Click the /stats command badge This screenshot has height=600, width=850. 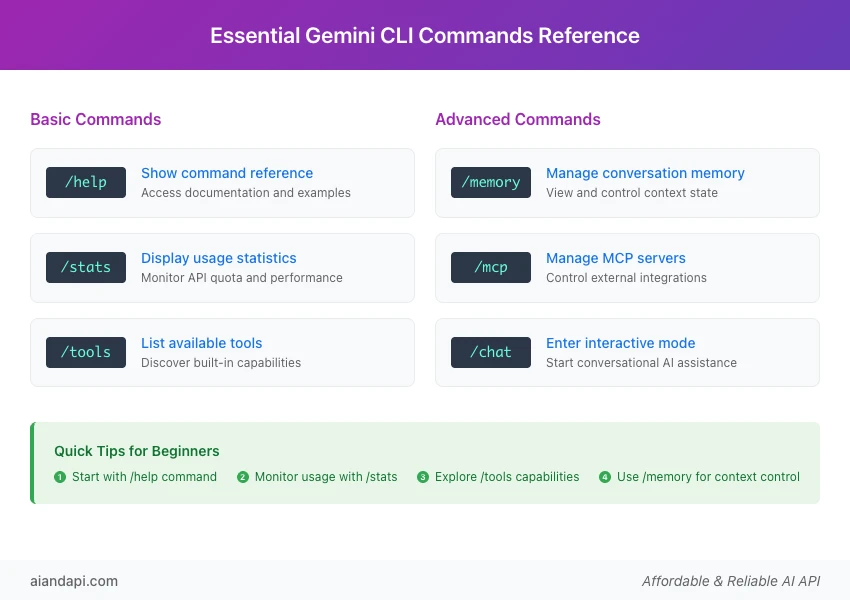86,267
